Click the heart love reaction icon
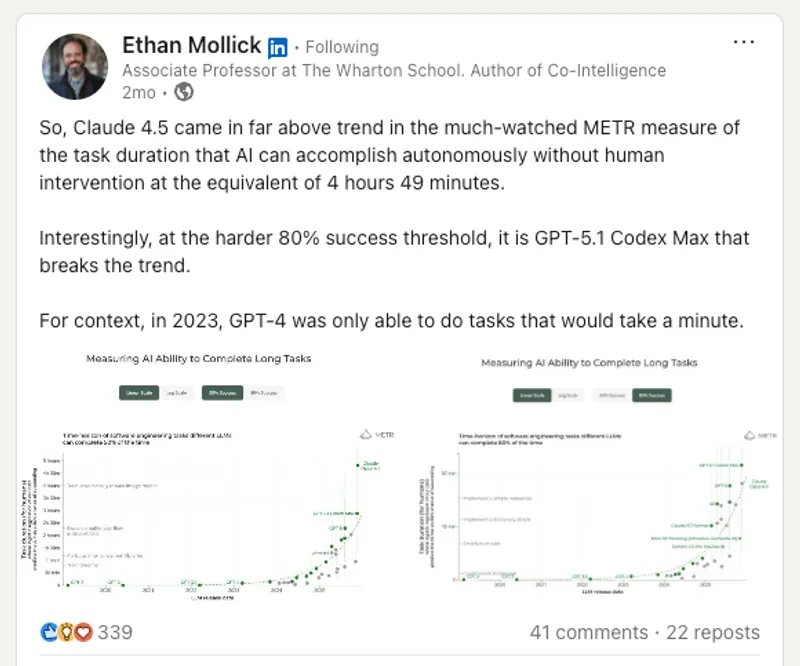 coord(83,632)
